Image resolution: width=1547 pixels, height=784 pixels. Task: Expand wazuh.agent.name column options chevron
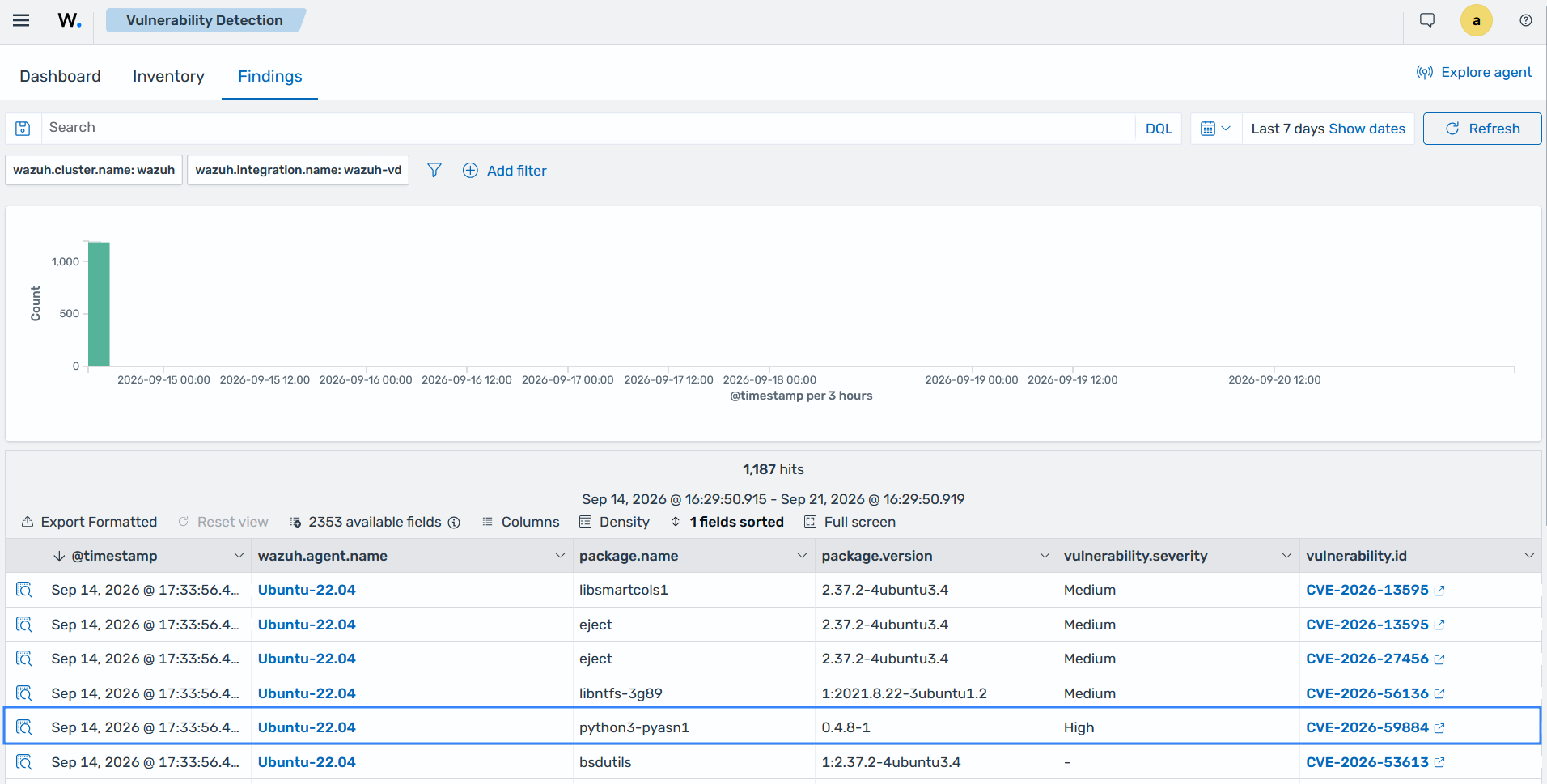point(560,556)
